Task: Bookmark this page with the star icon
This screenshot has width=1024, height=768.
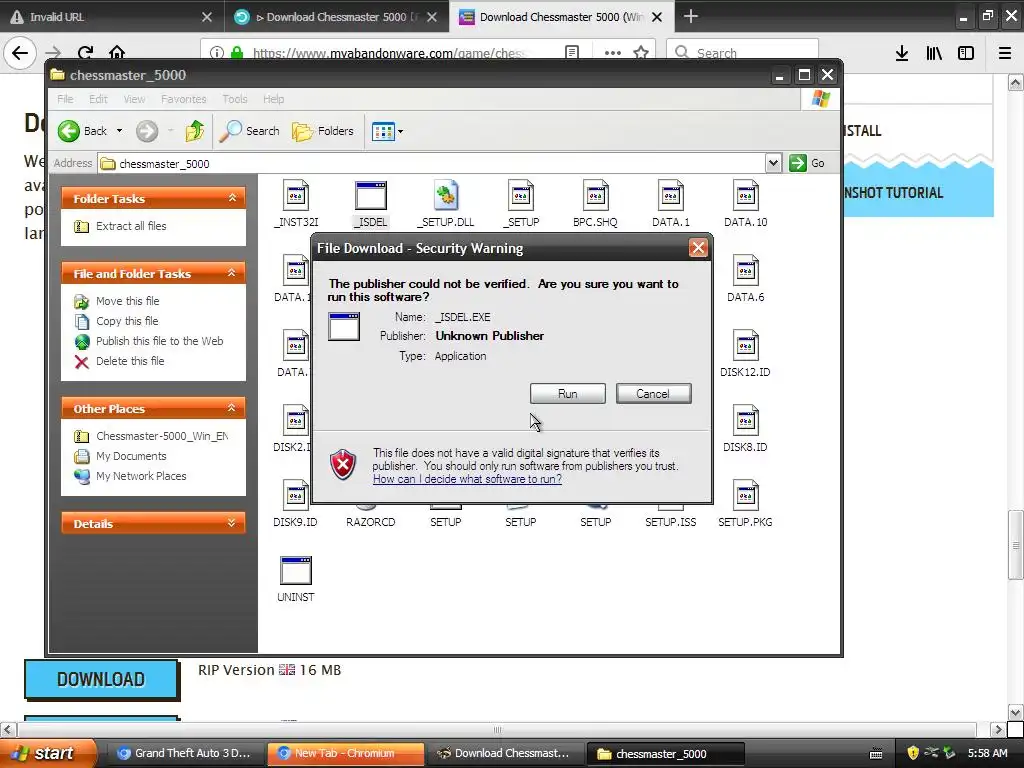Action: [641, 52]
